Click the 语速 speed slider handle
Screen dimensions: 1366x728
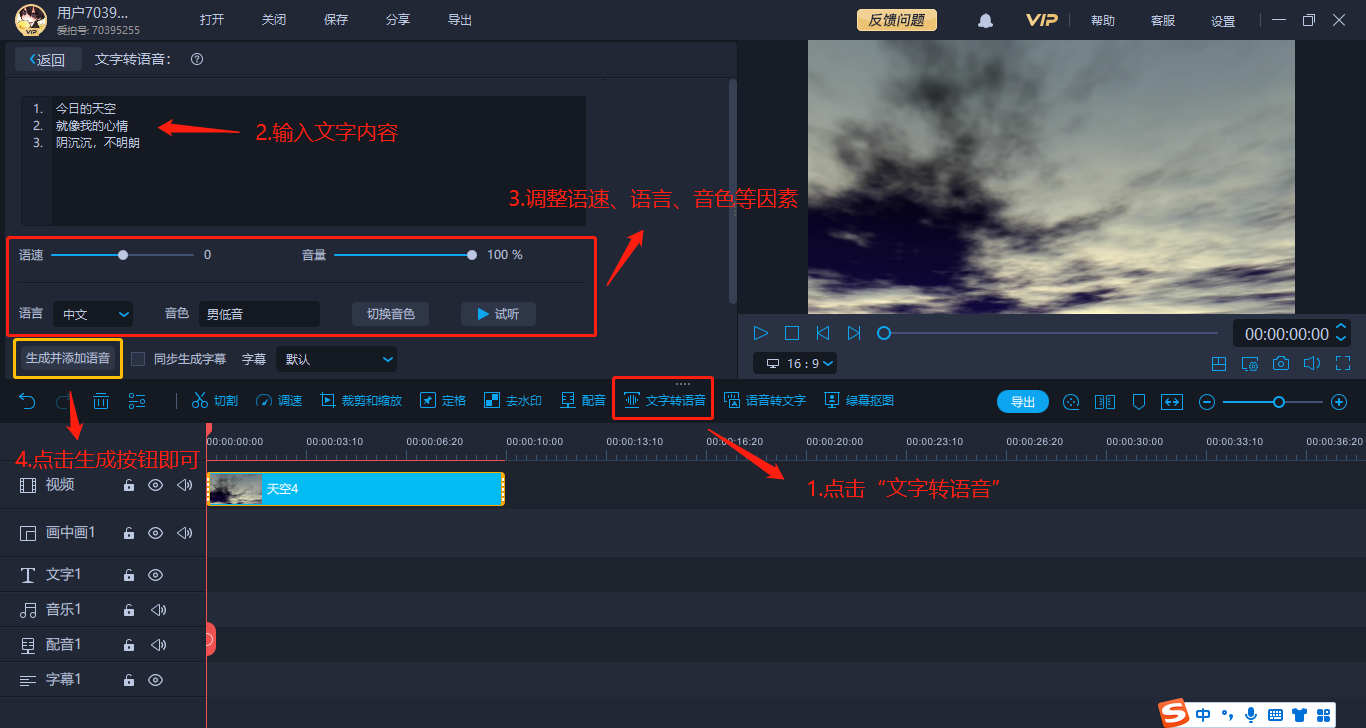click(x=123, y=255)
